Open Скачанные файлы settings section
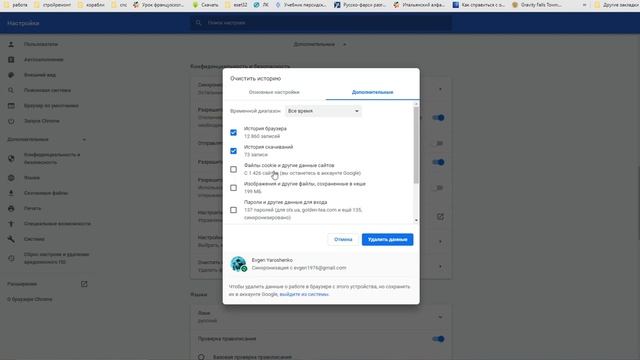 click(x=46, y=193)
